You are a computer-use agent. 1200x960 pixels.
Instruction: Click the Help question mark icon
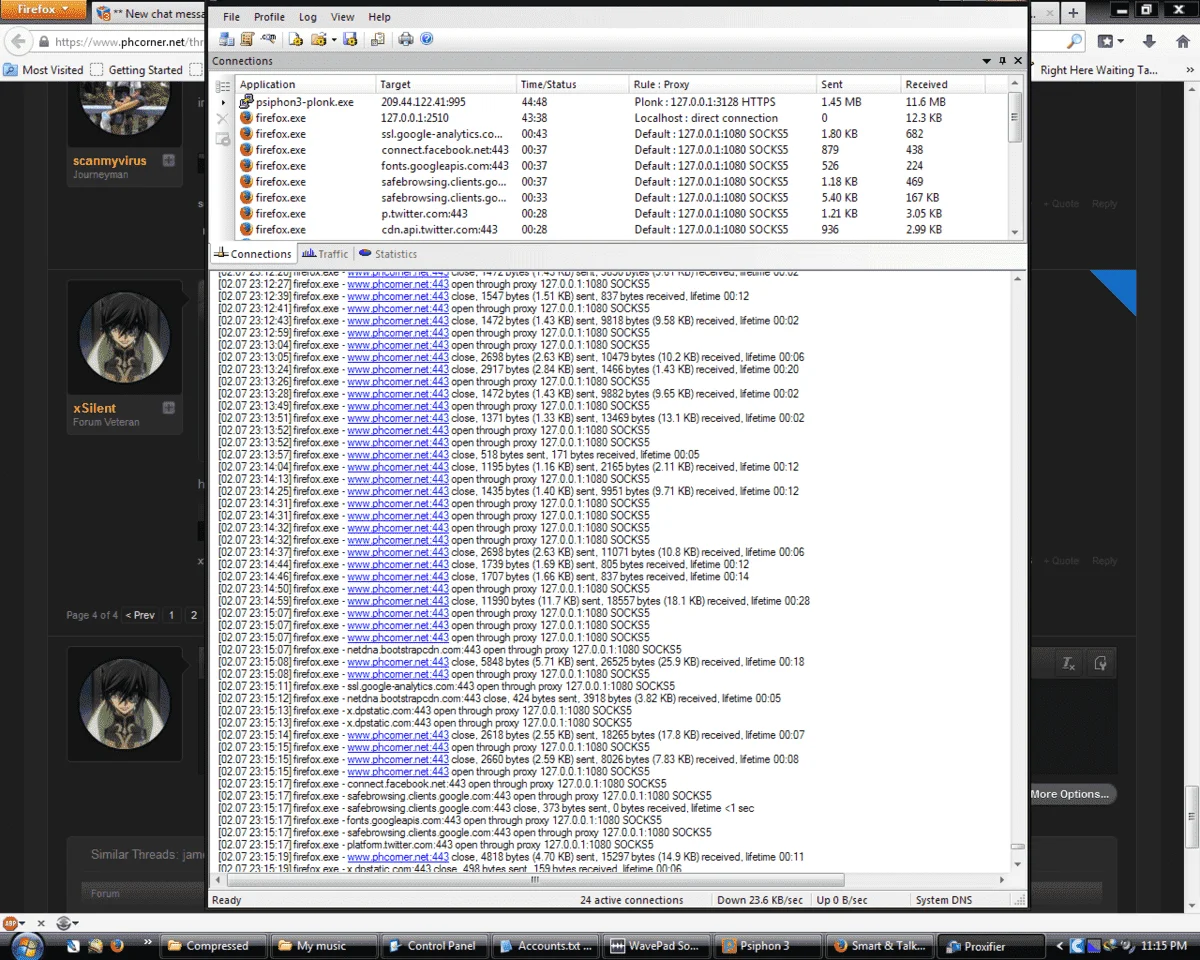[427, 39]
